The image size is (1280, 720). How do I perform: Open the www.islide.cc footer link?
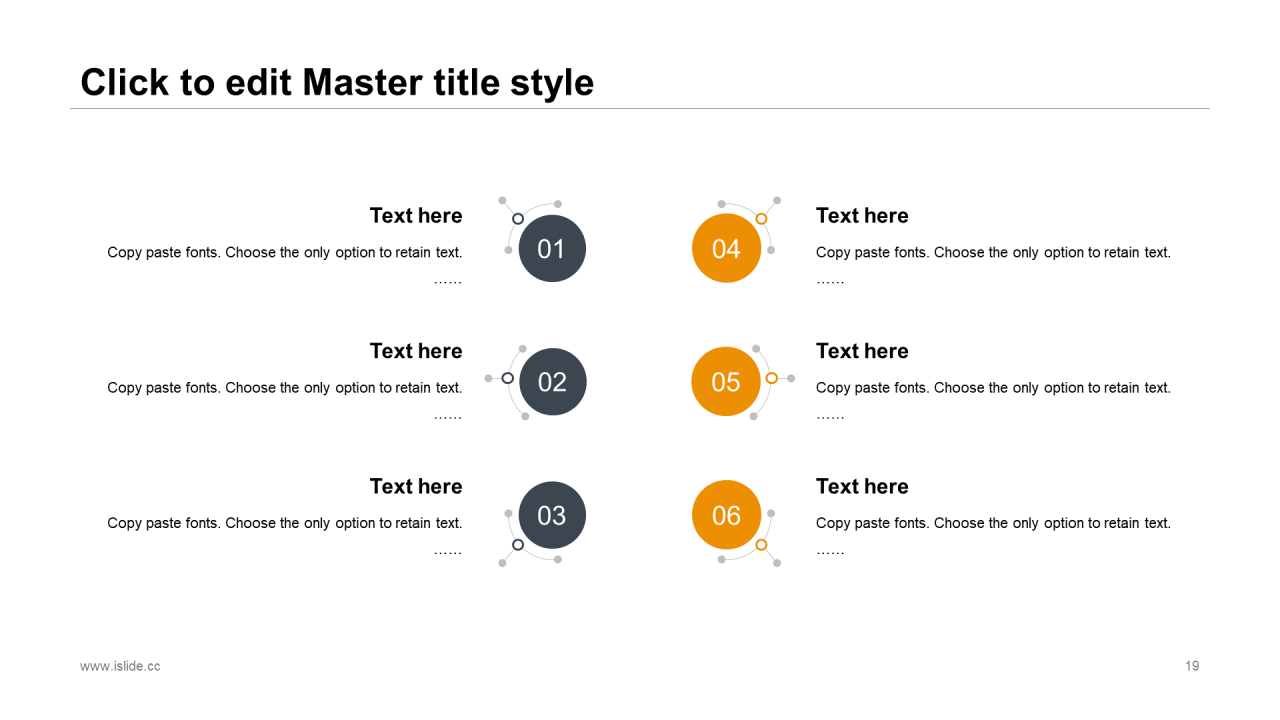pos(120,666)
